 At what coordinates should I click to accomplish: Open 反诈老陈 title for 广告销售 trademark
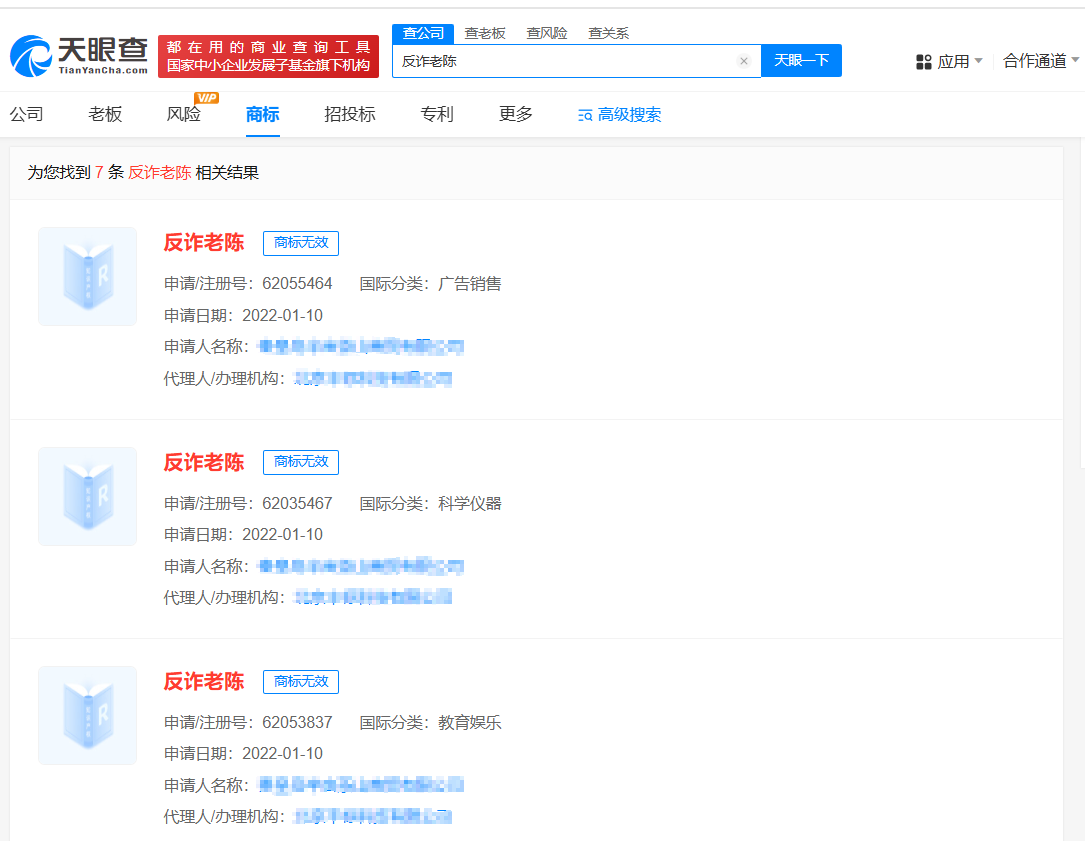[x=203, y=243]
